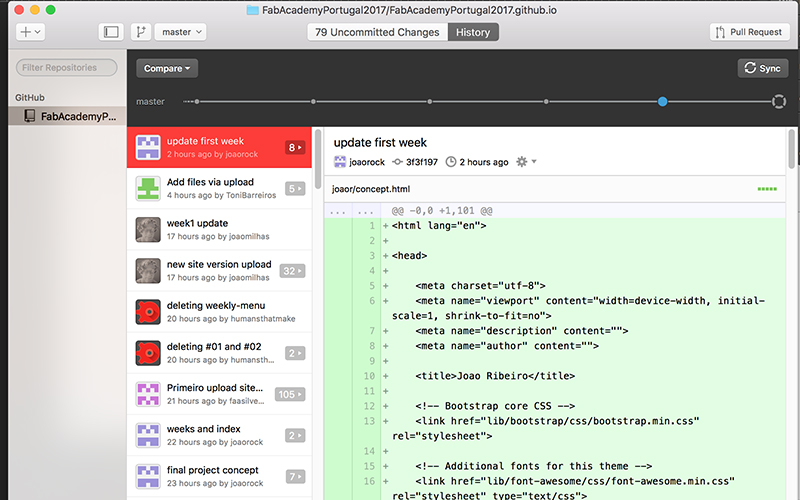Expand the 5 files badge on Add files via upload
This screenshot has width=800, height=500.
[295, 189]
